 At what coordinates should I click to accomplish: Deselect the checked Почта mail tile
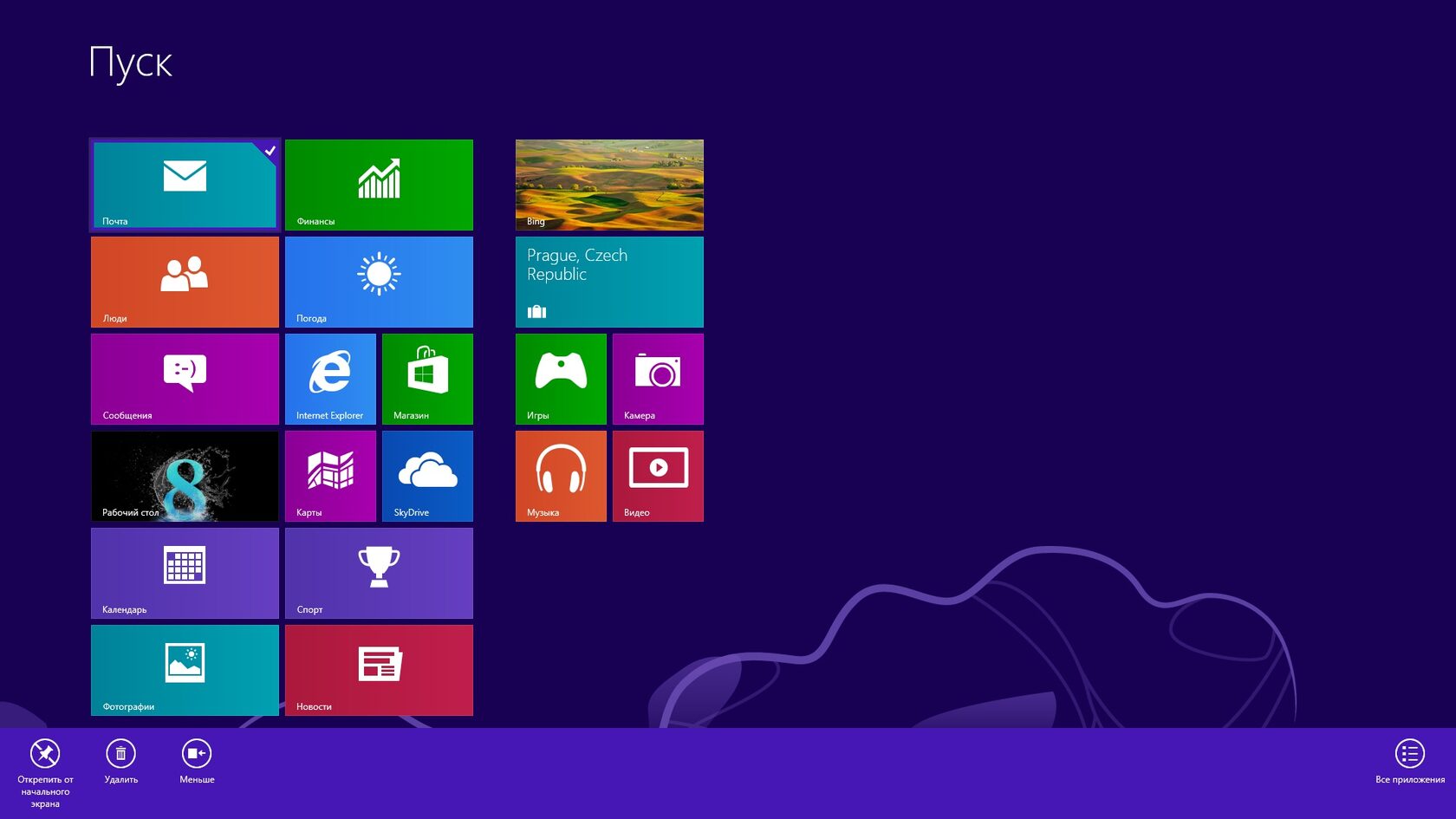coord(185,185)
